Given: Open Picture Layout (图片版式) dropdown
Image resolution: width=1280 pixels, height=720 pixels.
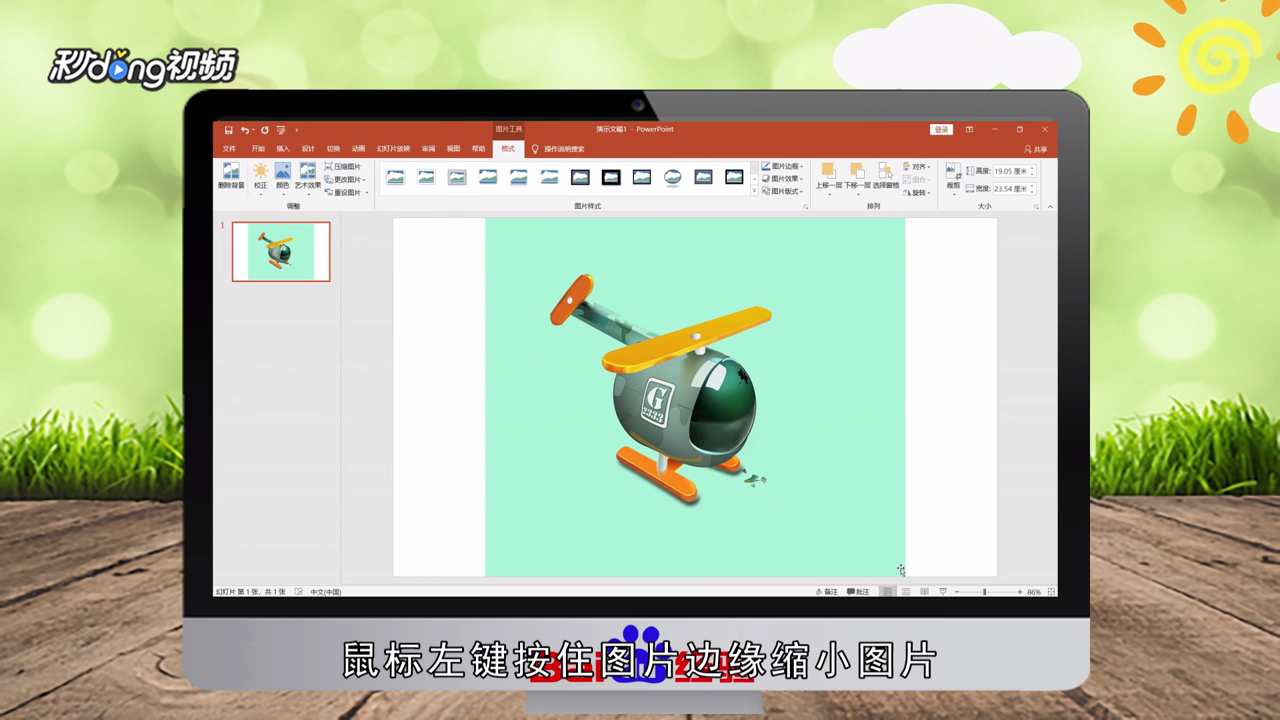Looking at the screenshot, I should click(782, 191).
